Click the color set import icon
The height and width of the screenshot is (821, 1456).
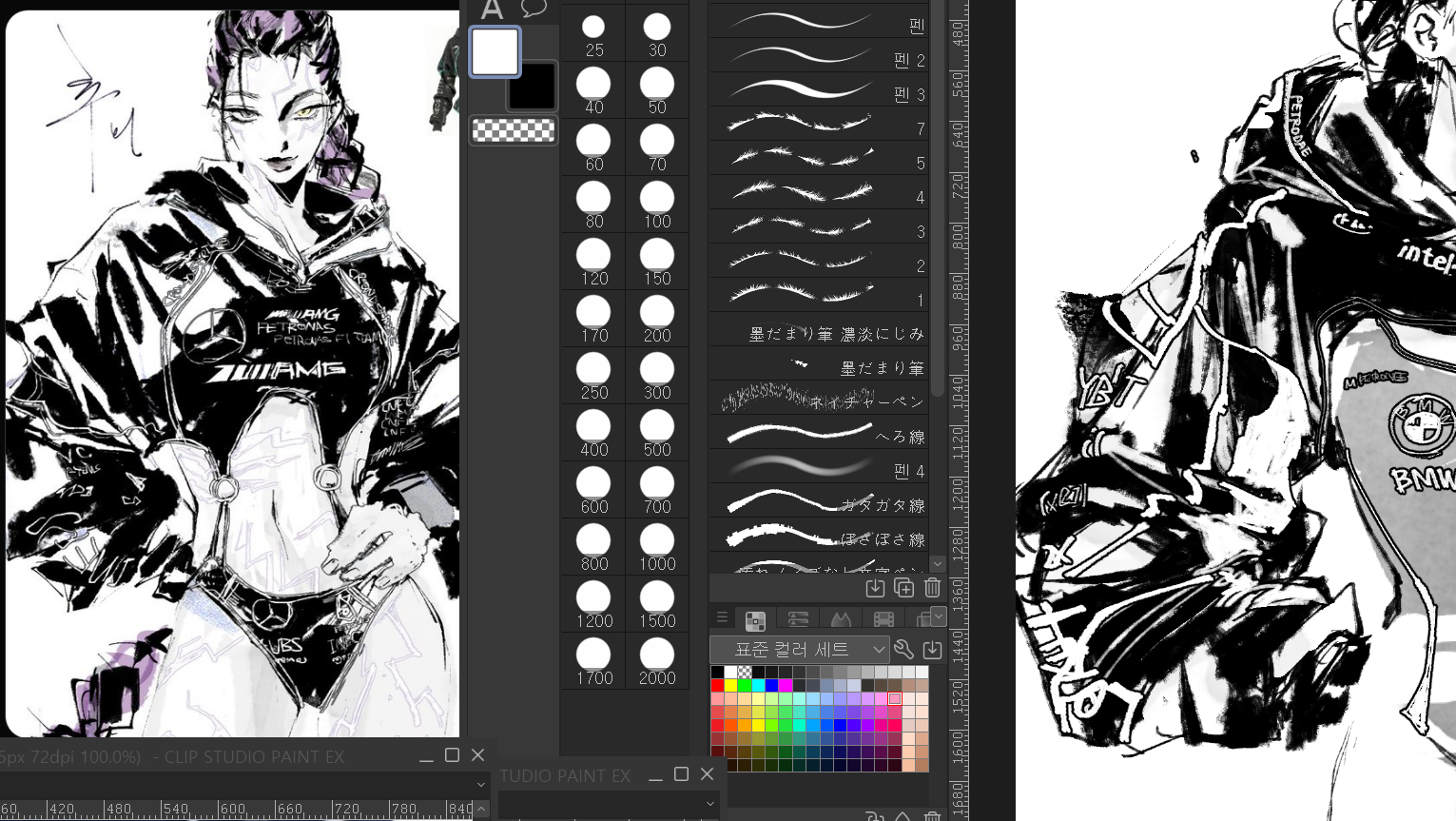click(932, 650)
